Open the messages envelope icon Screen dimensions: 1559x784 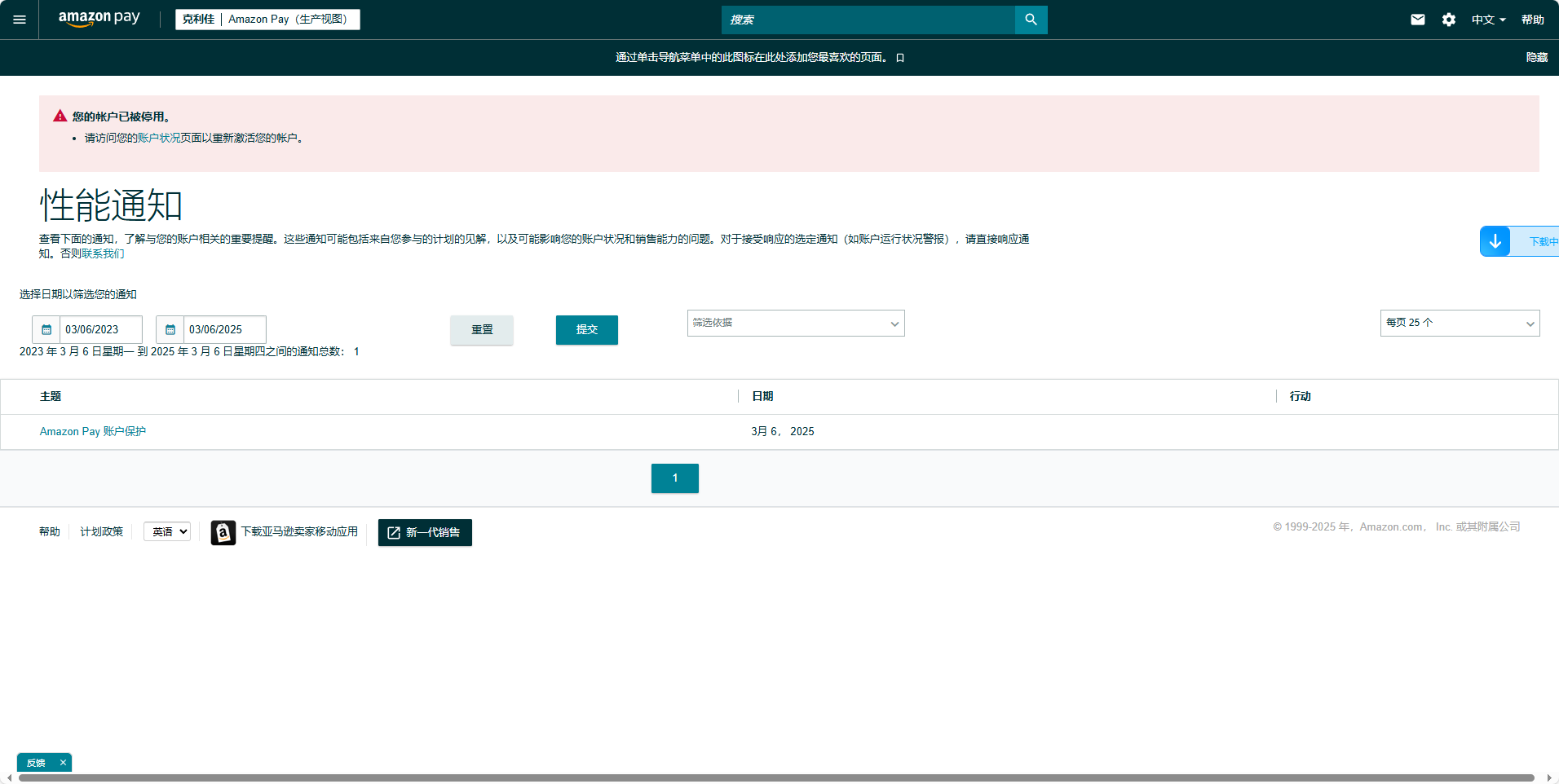[x=1418, y=20]
